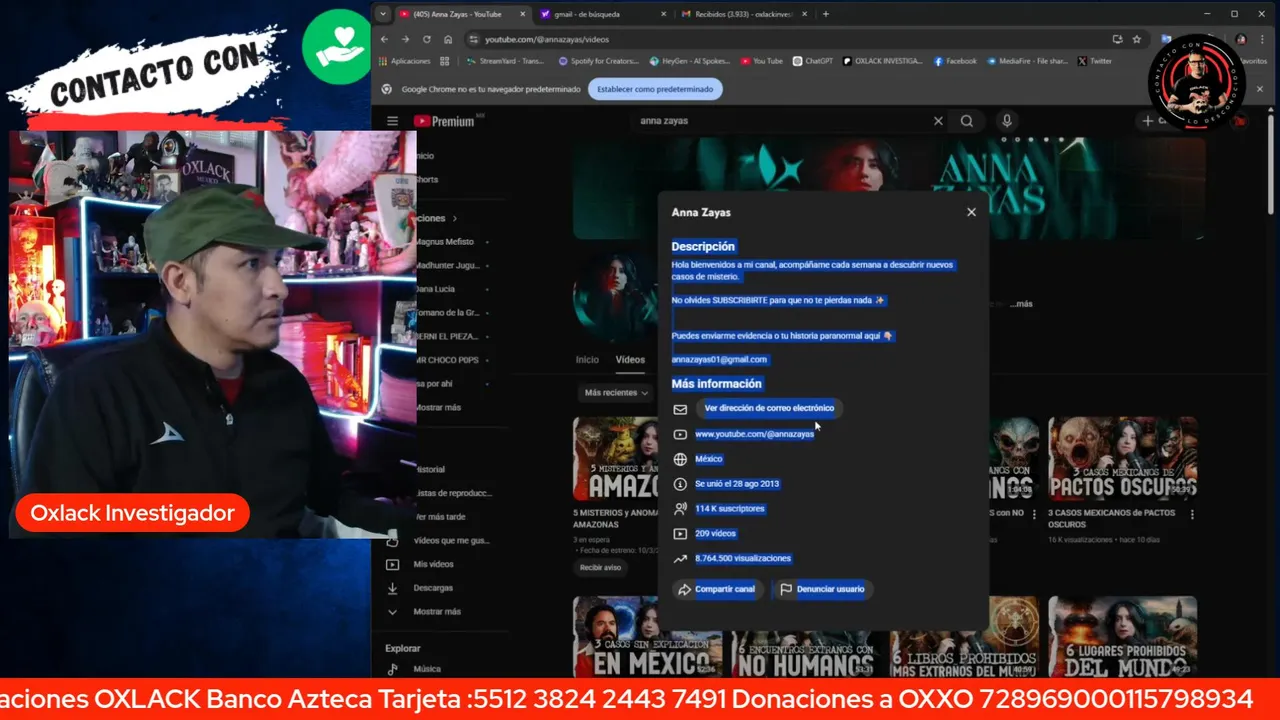
Task: Open a new browser tab with plus
Action: 825,14
